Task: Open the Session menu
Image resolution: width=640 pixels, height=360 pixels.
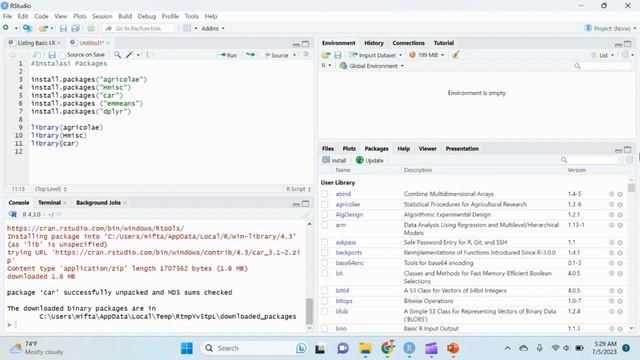Action: click(102, 16)
